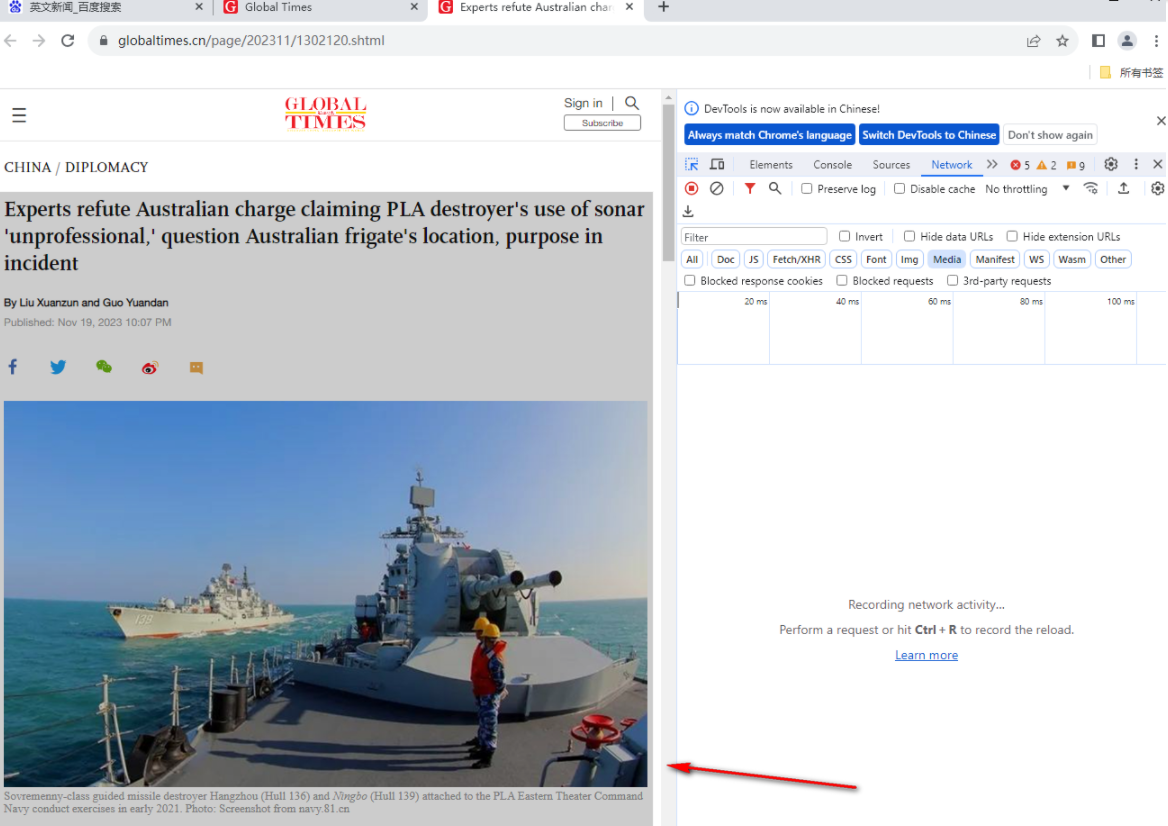
Task: Share article on Facebook
Action: (13, 366)
